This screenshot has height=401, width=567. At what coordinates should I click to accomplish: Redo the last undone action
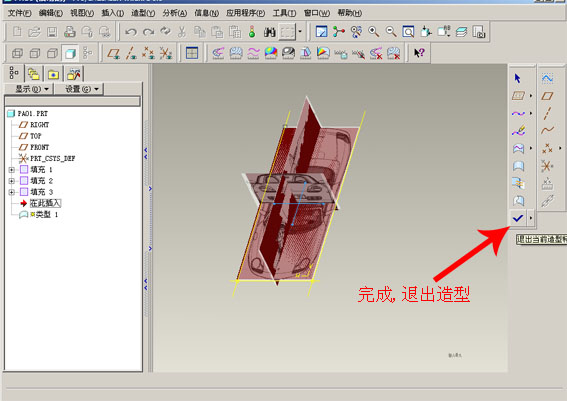148,32
